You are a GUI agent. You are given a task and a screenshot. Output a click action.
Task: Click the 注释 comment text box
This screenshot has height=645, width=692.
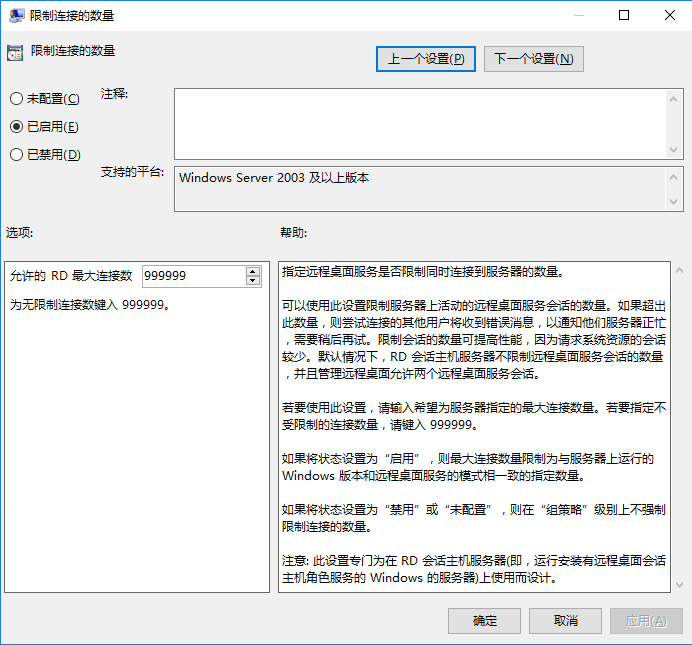(420, 124)
